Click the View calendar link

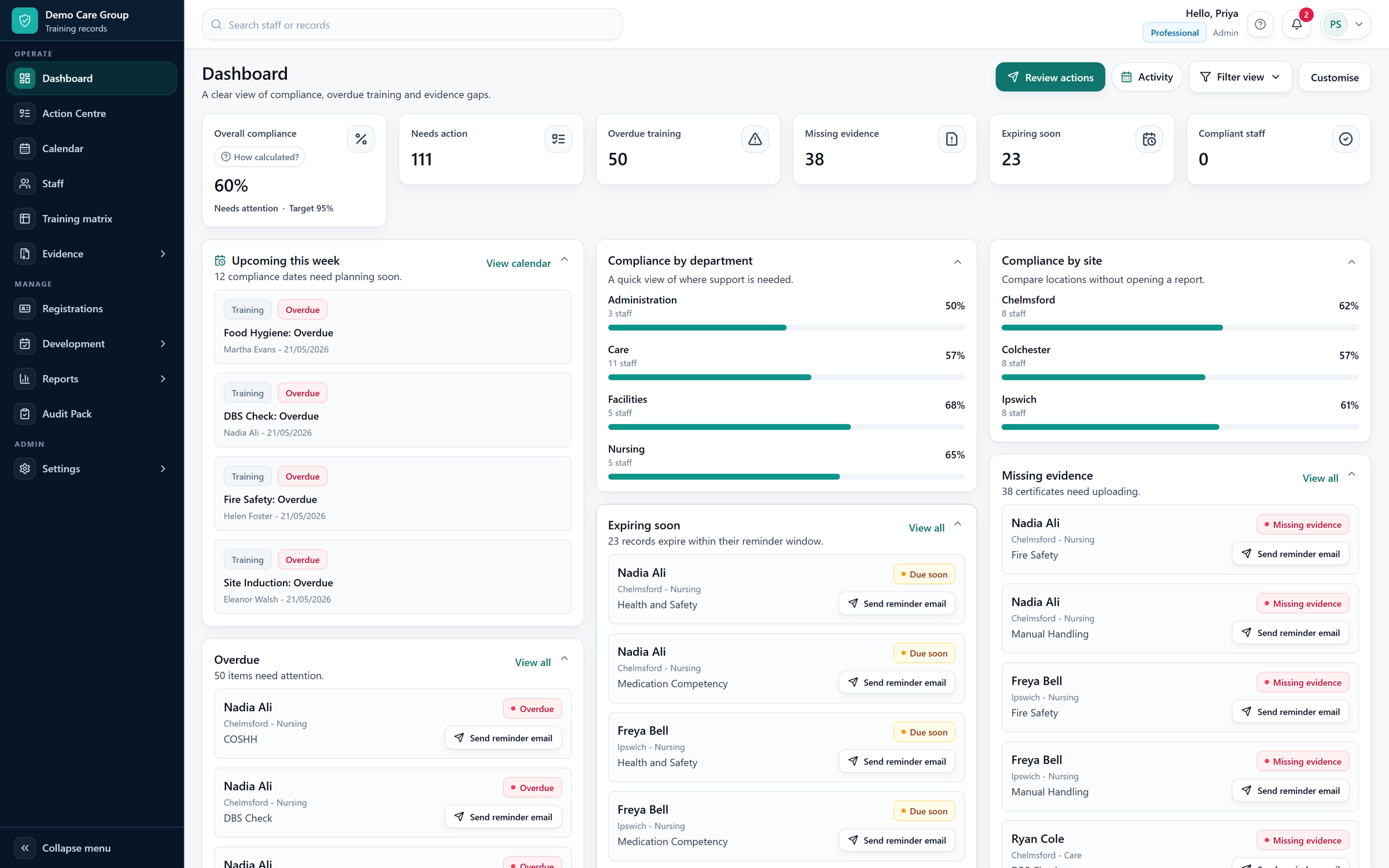point(518,263)
